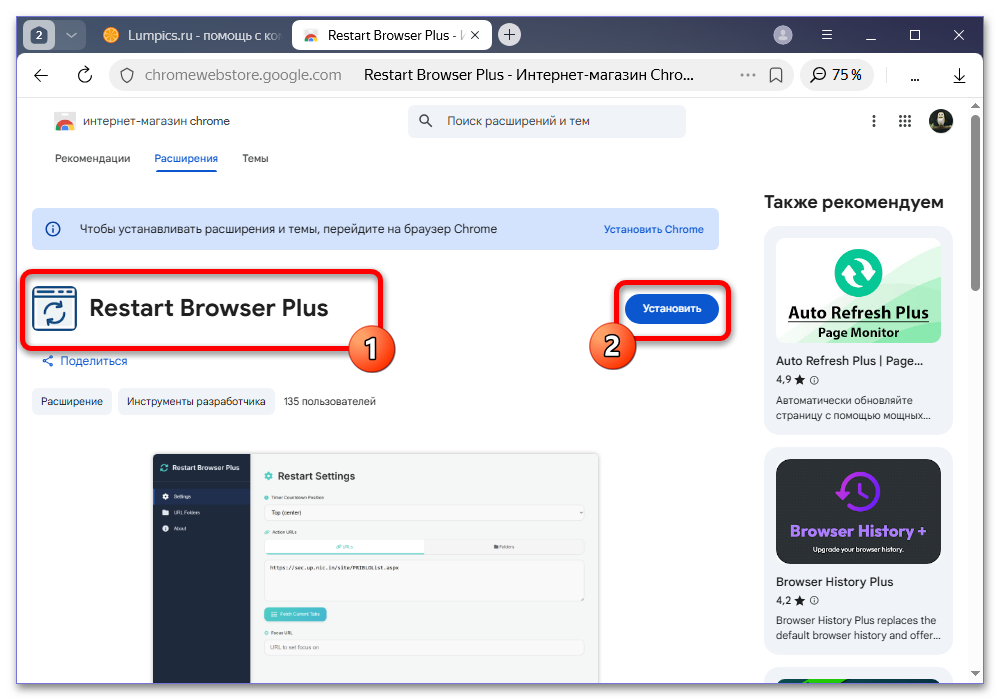
Task: Open the tab counter showing 2
Action: pos(39,35)
